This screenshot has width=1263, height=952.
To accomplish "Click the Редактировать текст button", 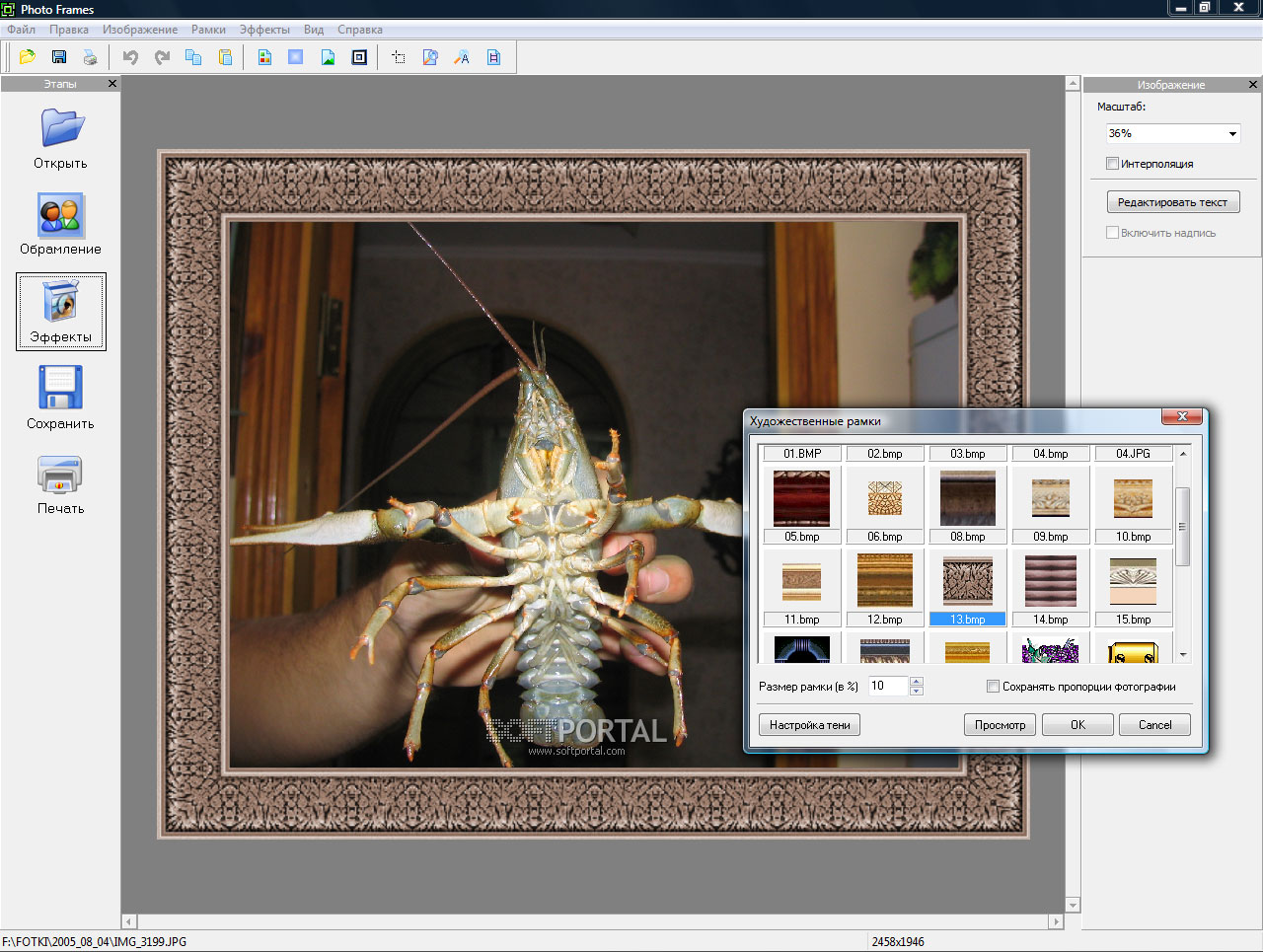I will point(1172,202).
